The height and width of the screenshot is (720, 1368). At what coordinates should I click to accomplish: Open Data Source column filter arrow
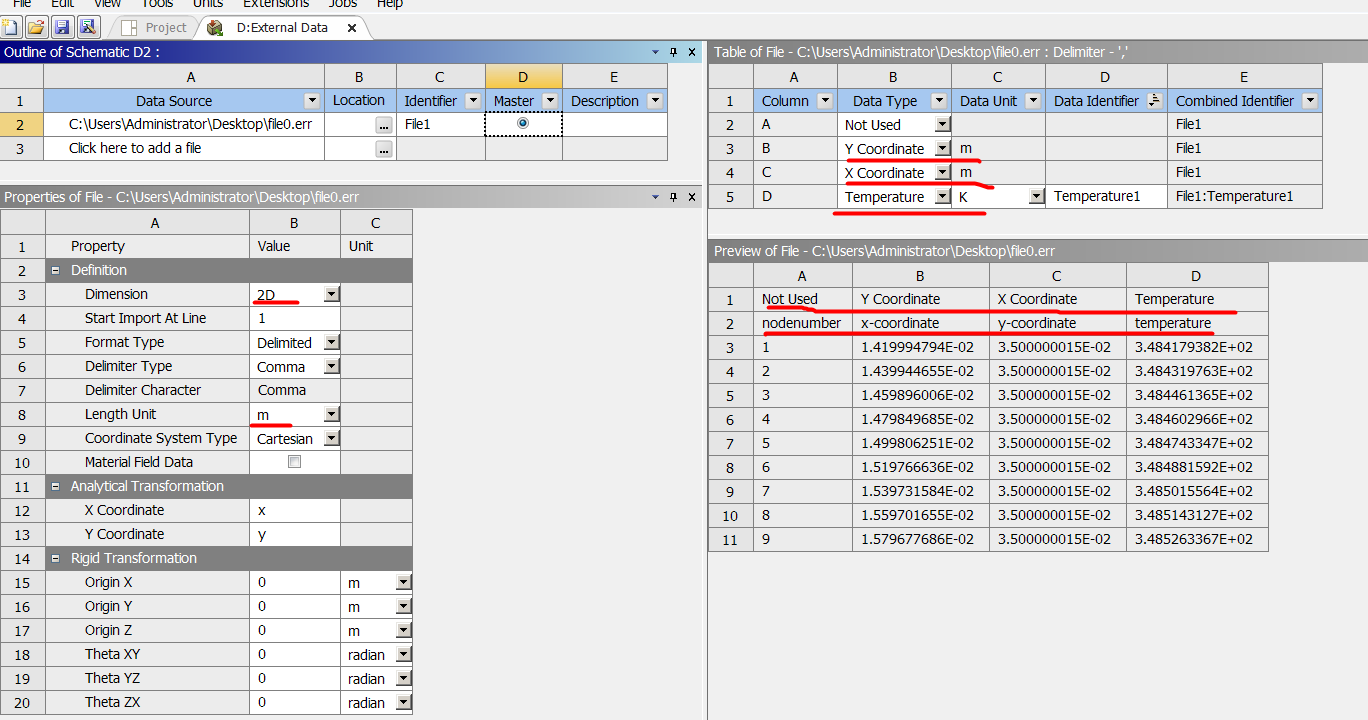(311, 101)
